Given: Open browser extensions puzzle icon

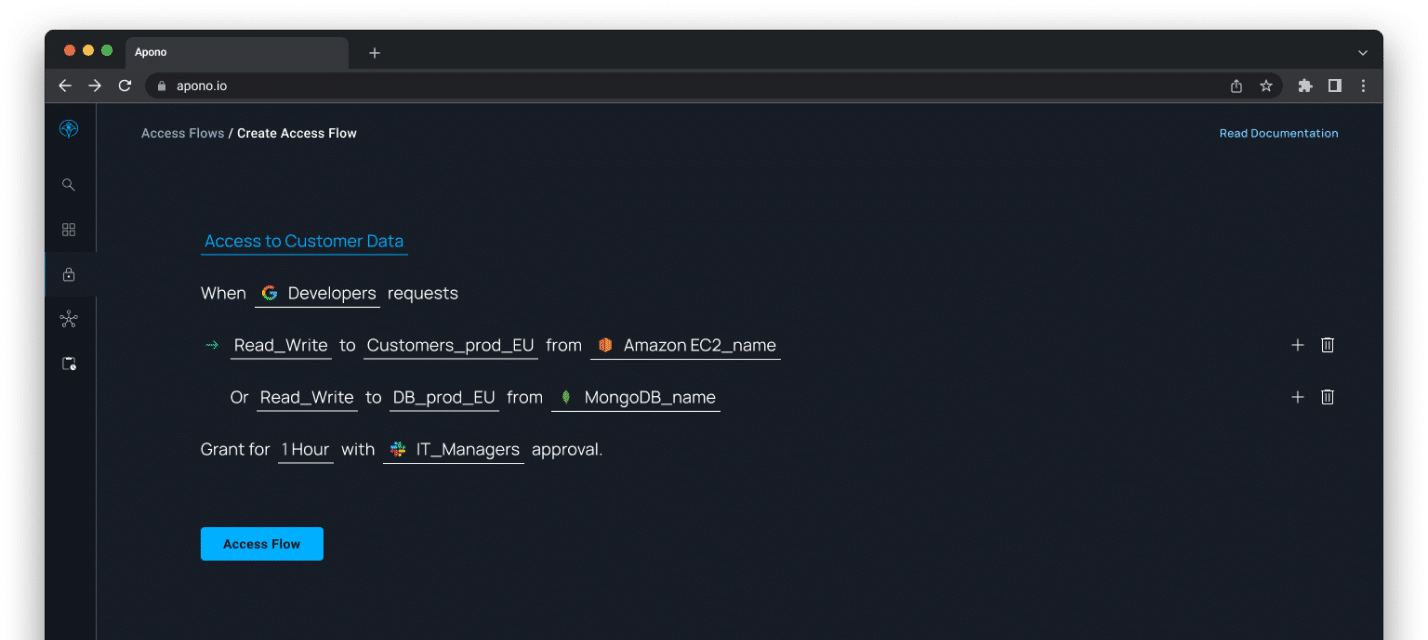Looking at the screenshot, I should pos(1305,86).
